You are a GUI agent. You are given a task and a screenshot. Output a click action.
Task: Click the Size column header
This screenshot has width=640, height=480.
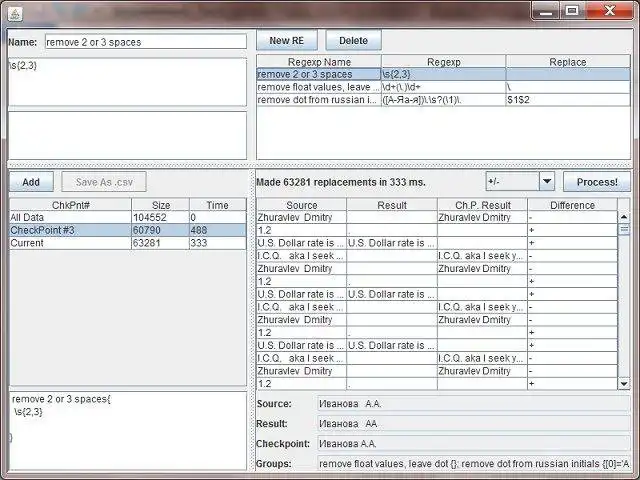pos(161,205)
